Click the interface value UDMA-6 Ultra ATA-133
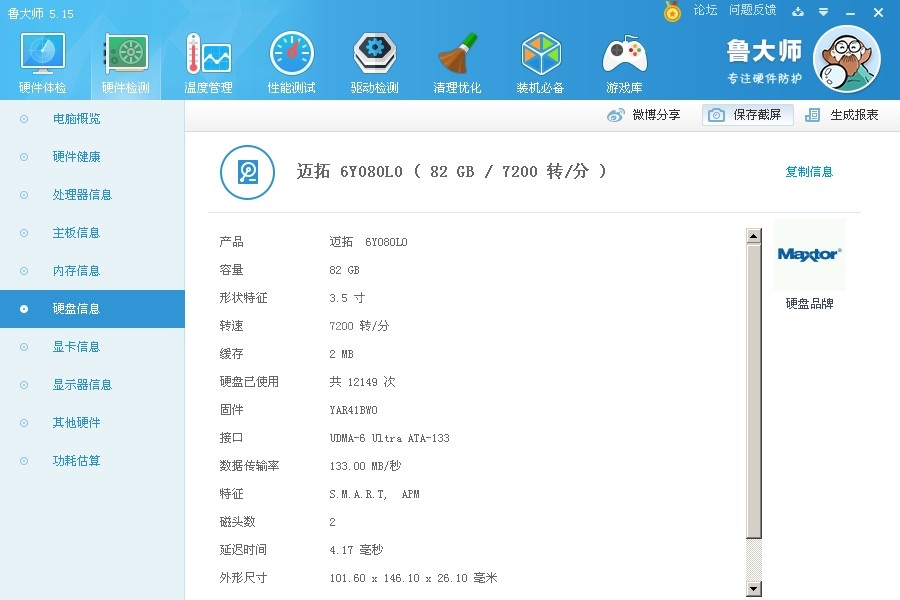This screenshot has width=900, height=600. 389,438
